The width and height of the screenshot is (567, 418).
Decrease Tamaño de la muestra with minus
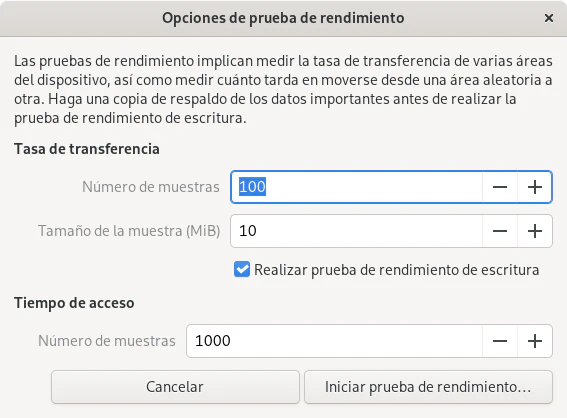500,231
